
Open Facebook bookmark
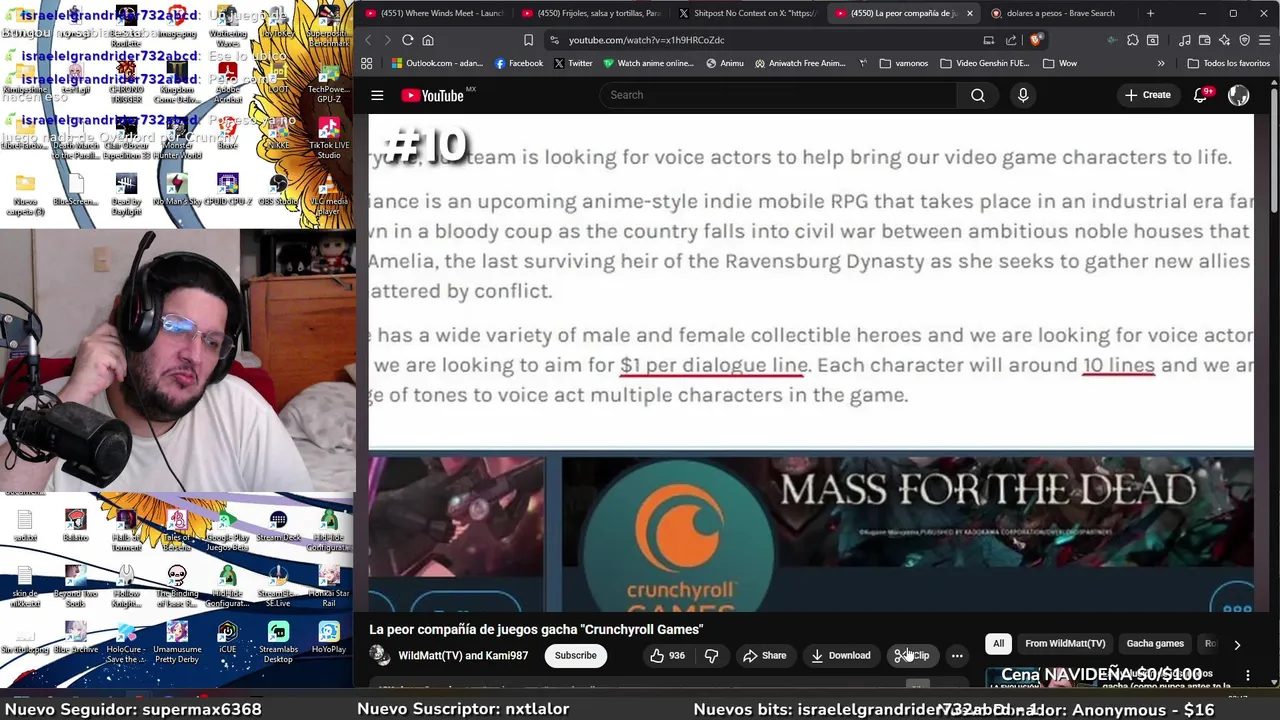(x=519, y=63)
